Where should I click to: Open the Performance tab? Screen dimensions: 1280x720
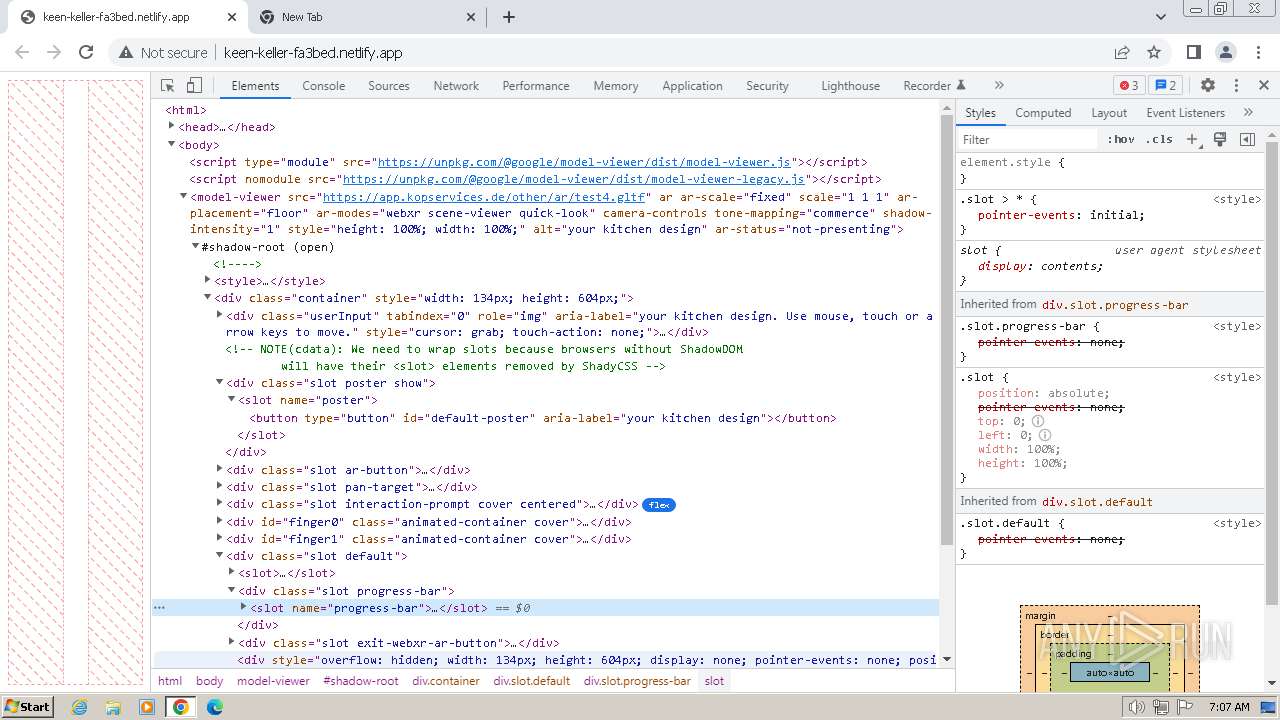pyautogui.click(x=536, y=86)
